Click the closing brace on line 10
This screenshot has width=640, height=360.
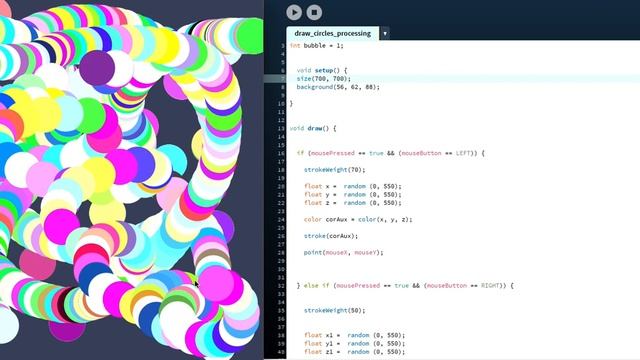coord(291,104)
